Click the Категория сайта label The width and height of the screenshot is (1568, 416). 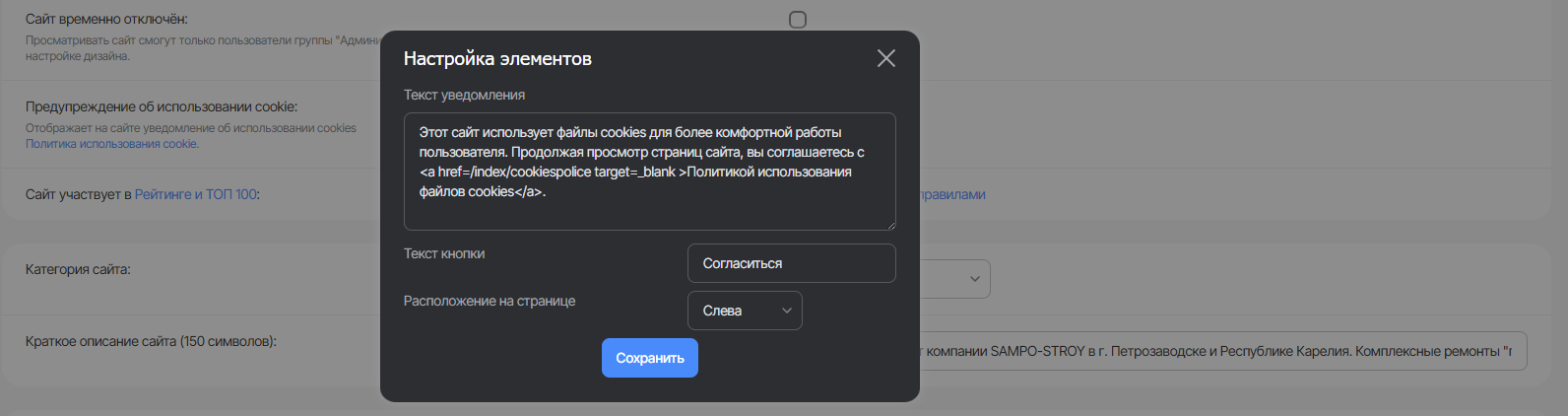[78, 269]
